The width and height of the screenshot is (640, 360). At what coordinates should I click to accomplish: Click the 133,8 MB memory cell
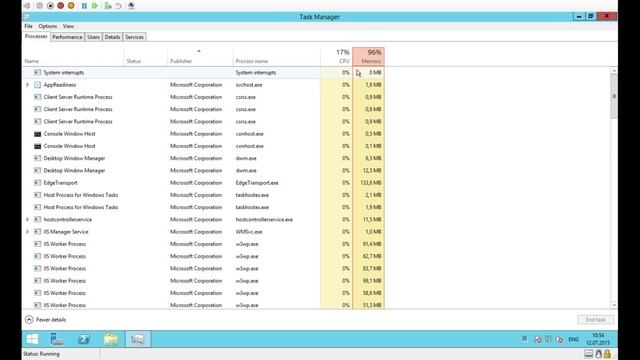tap(371, 183)
